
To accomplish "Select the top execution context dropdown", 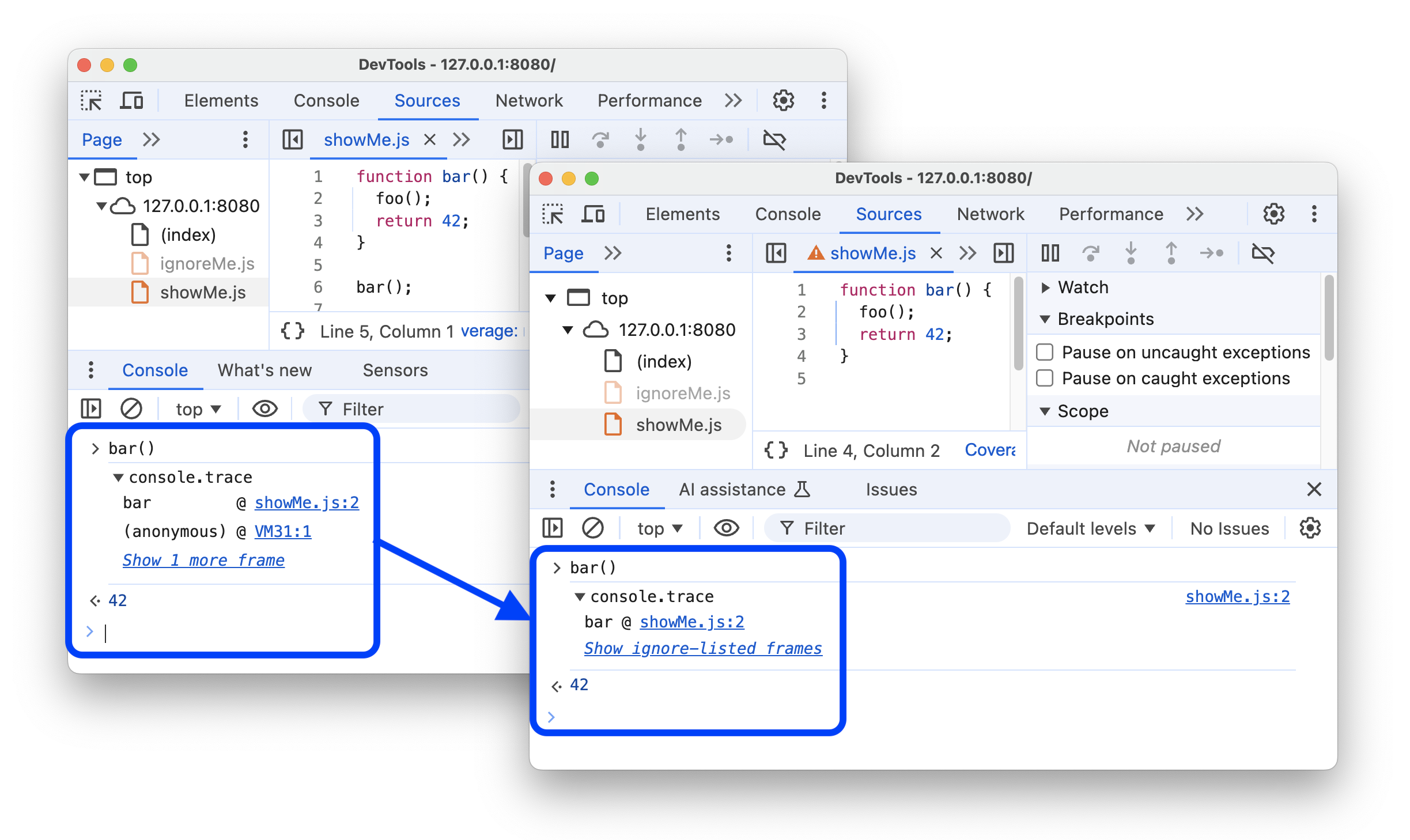I will 659,528.
